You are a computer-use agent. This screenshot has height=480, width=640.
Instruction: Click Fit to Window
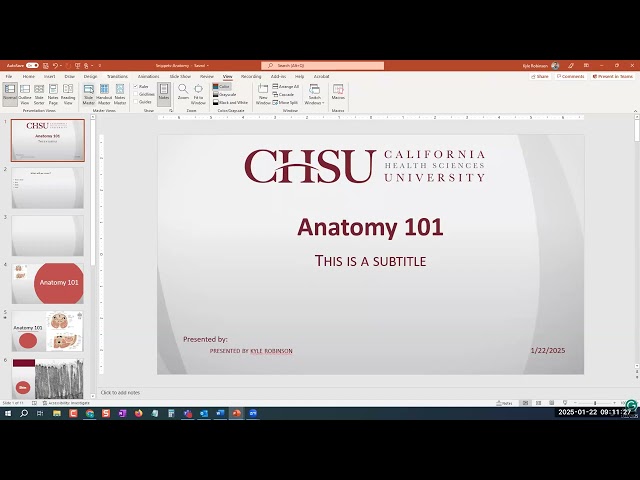click(x=198, y=94)
